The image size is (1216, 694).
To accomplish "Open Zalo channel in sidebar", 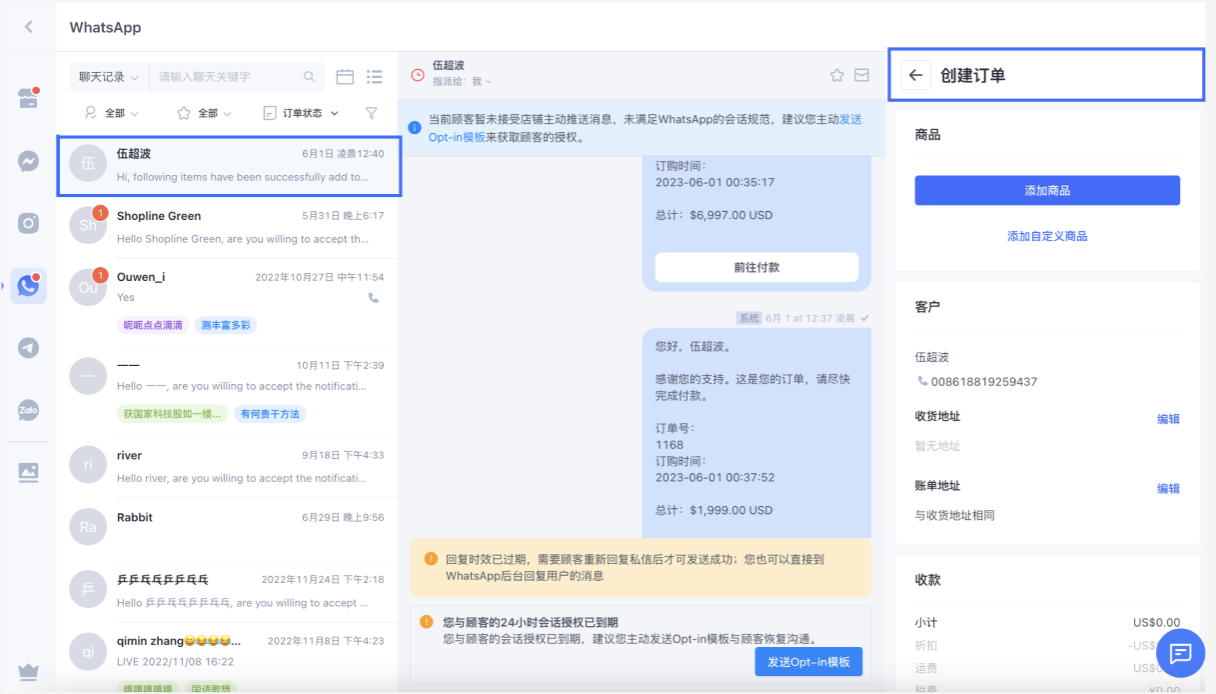I will [29, 410].
